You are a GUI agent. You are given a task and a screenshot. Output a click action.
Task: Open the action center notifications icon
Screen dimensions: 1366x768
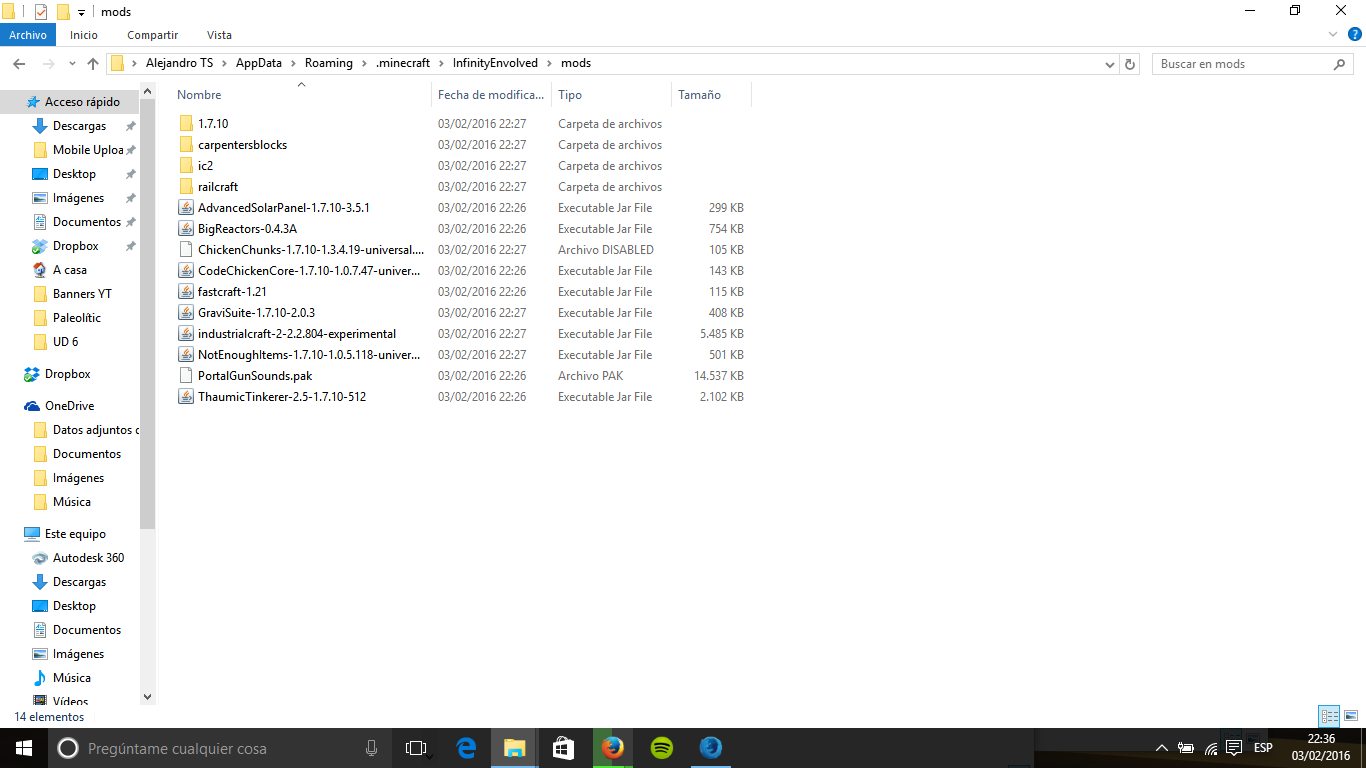click(1235, 748)
